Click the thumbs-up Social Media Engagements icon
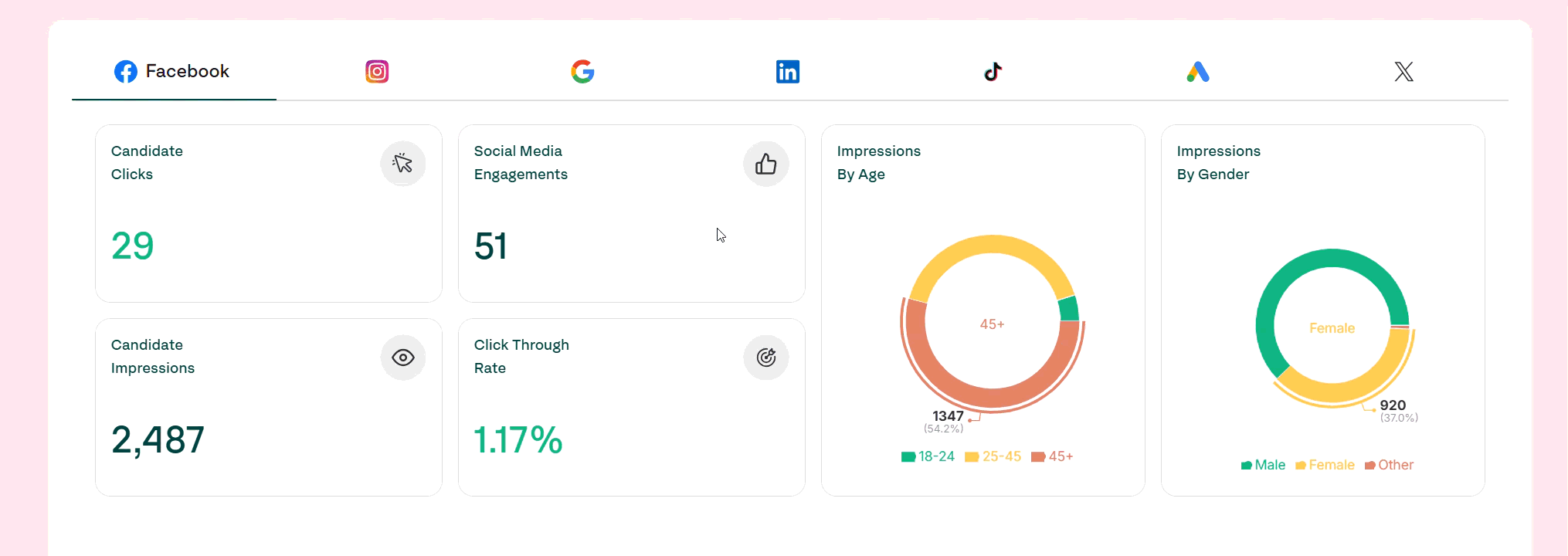The image size is (1568, 556). tap(765, 164)
